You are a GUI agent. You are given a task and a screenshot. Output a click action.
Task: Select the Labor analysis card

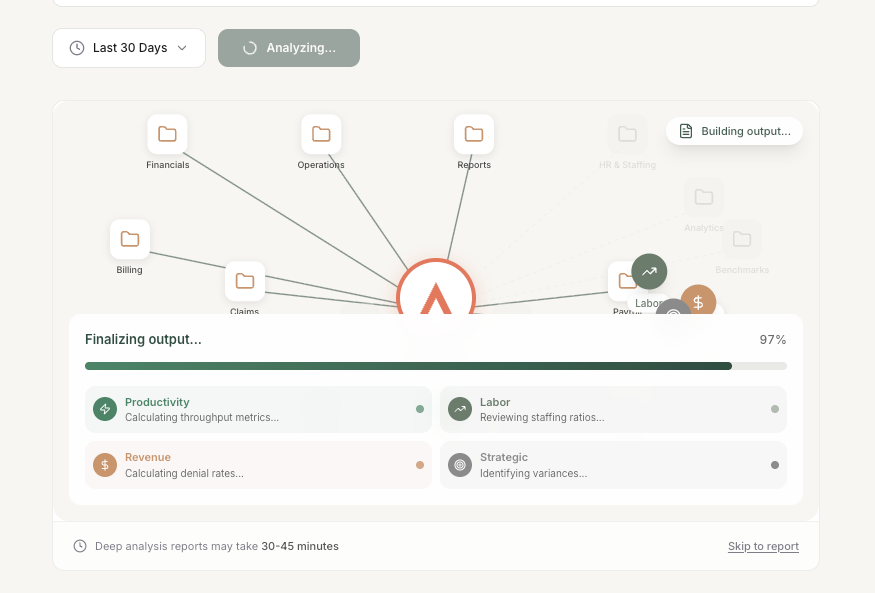point(613,409)
